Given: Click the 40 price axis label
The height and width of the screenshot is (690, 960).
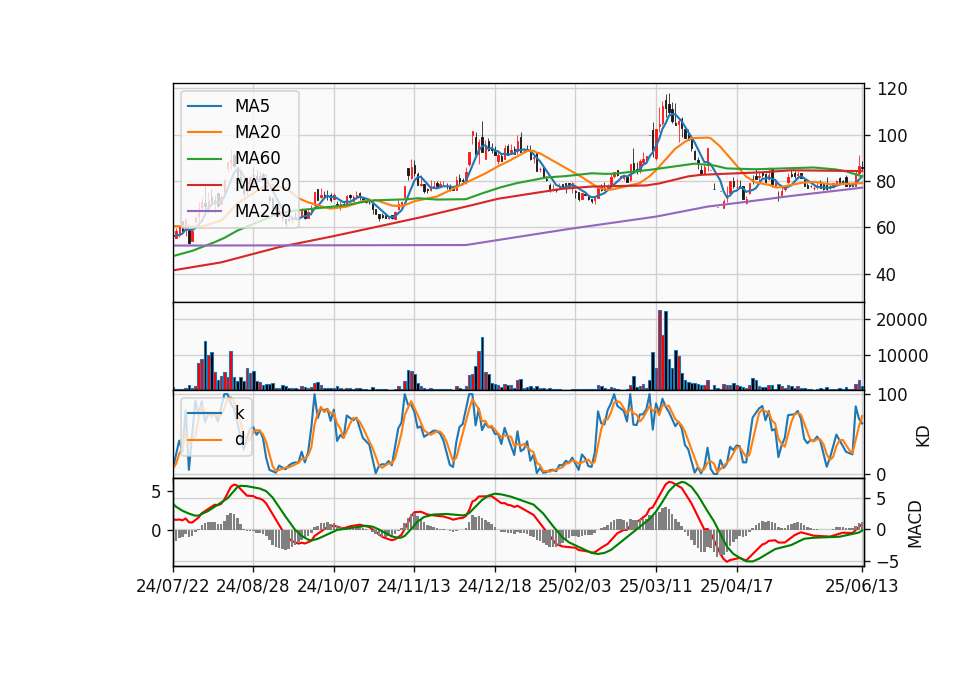Looking at the screenshot, I should (887, 275).
